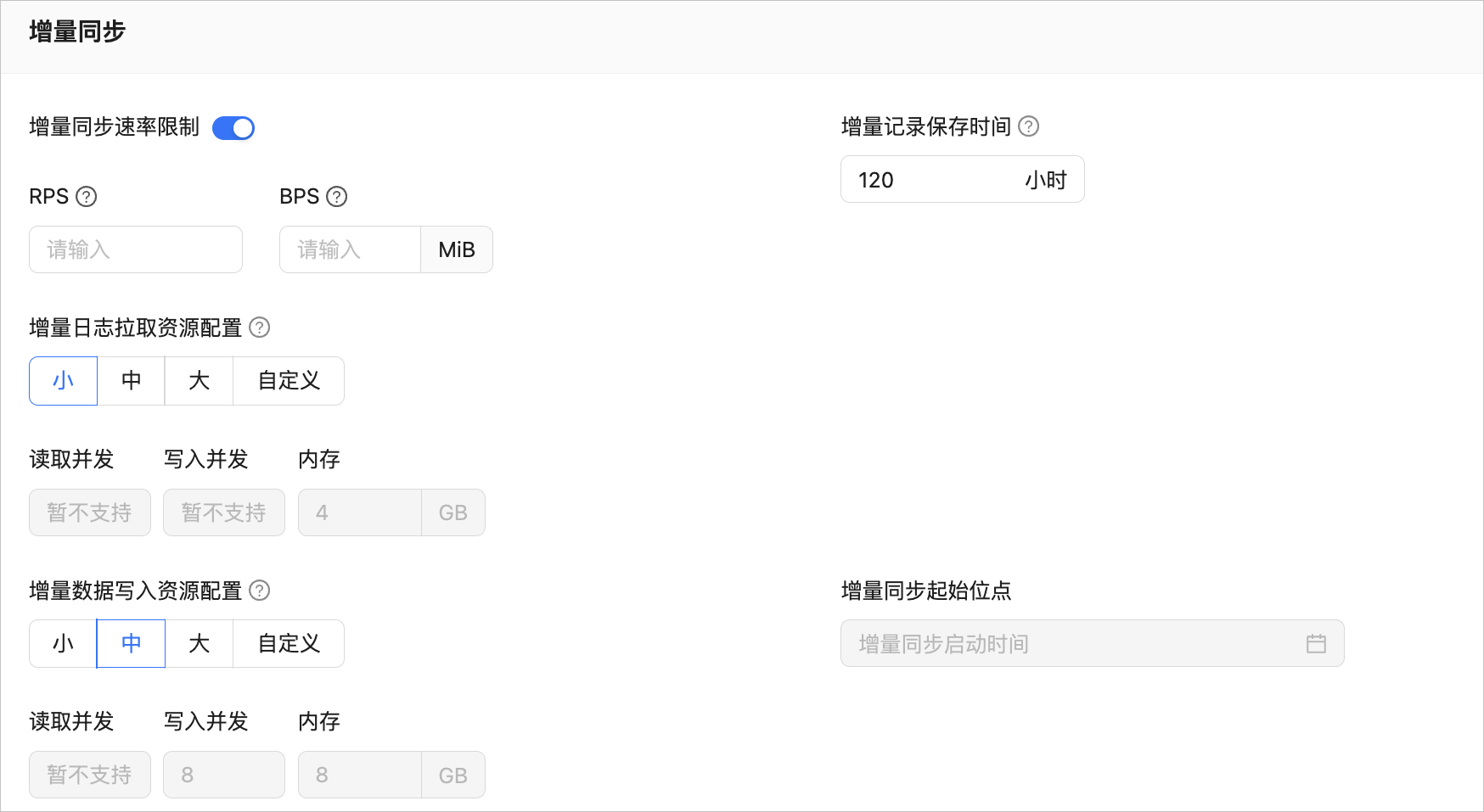1484x812 pixels.
Task: Show help for 增量记录保存时间
Action: coord(1028,126)
